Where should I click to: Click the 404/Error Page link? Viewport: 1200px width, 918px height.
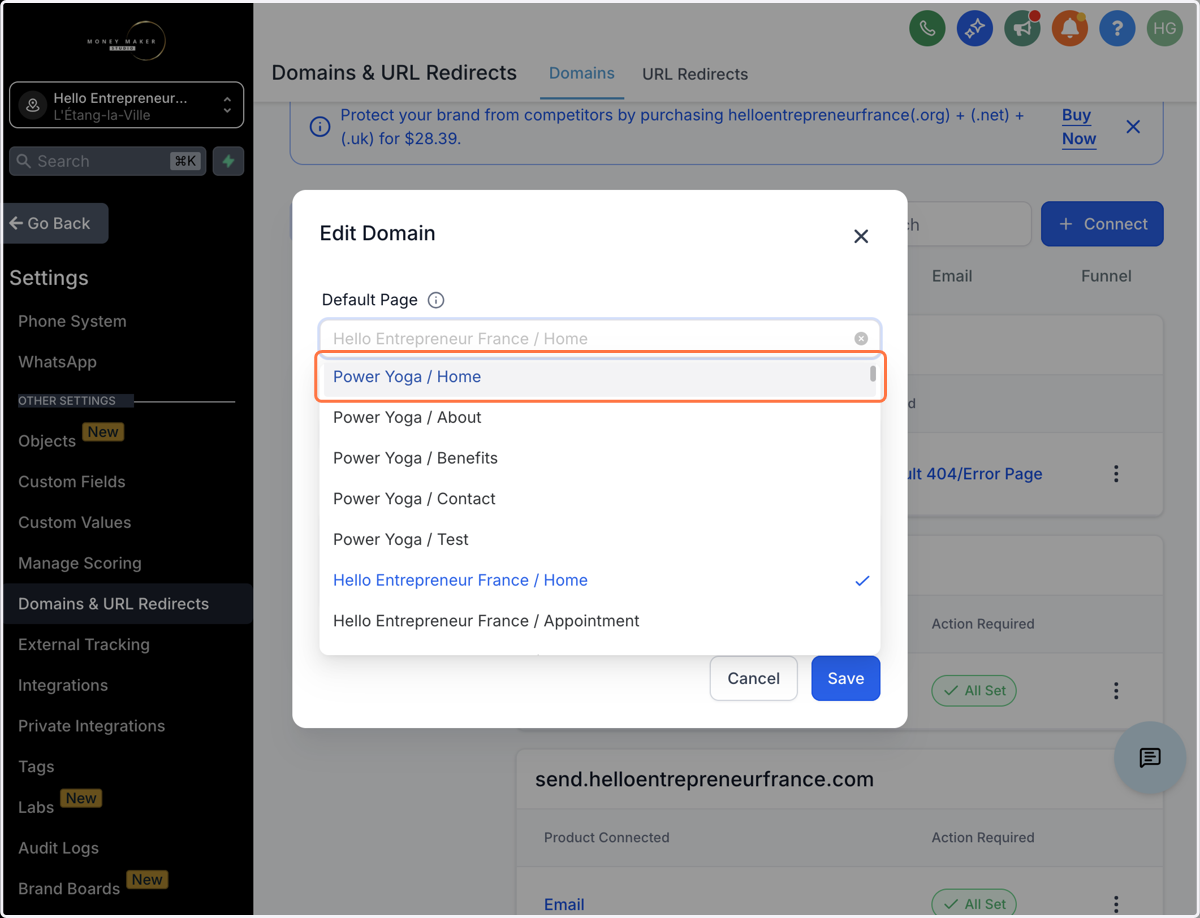[x=975, y=474]
